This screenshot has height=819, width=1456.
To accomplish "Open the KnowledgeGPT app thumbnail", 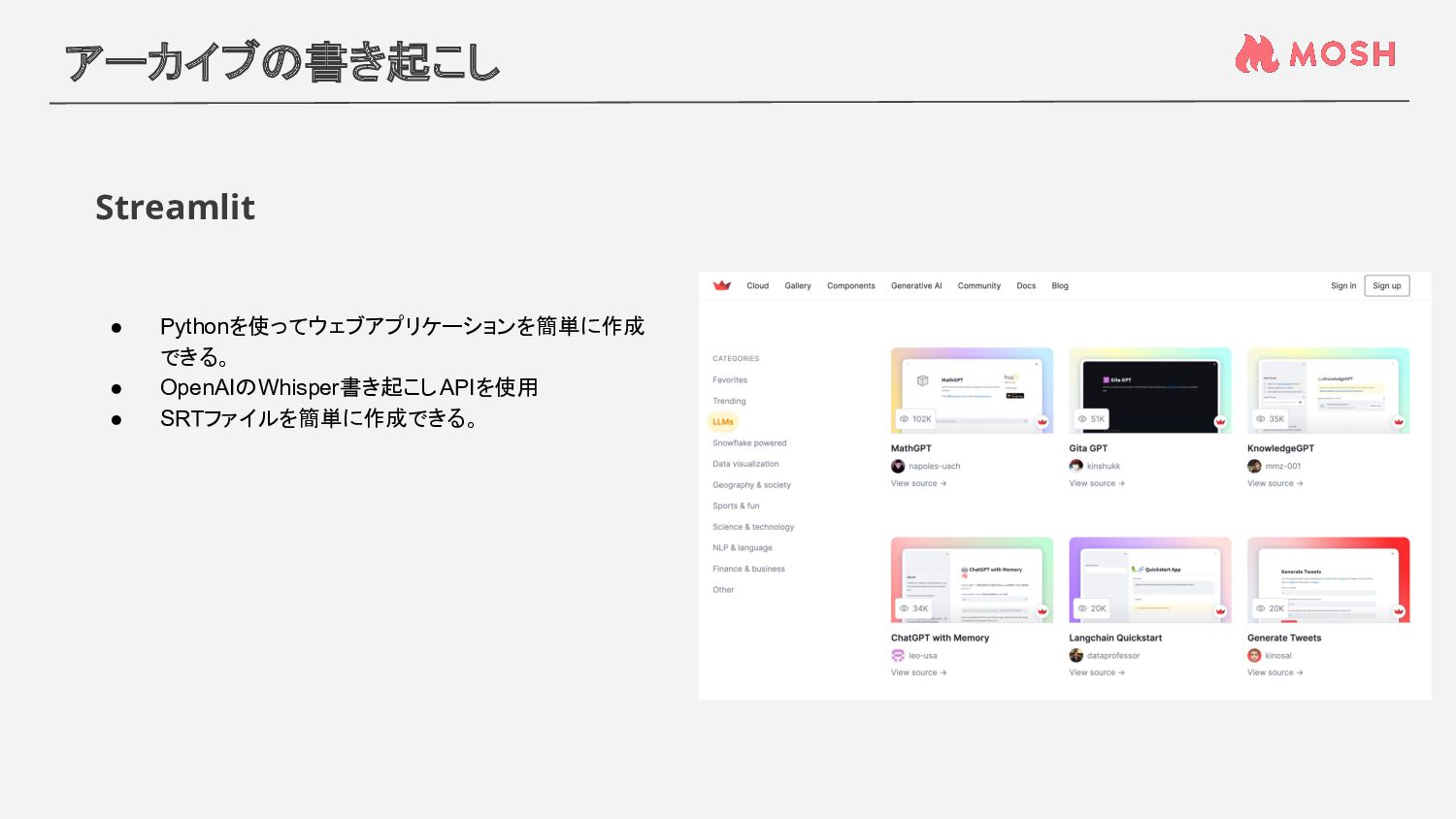I will click(x=1328, y=390).
